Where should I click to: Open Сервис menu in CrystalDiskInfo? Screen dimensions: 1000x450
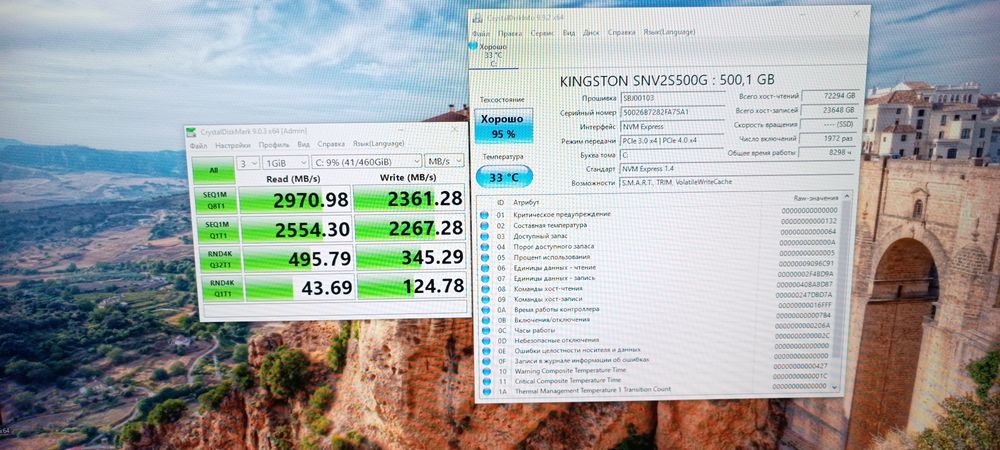(542, 33)
